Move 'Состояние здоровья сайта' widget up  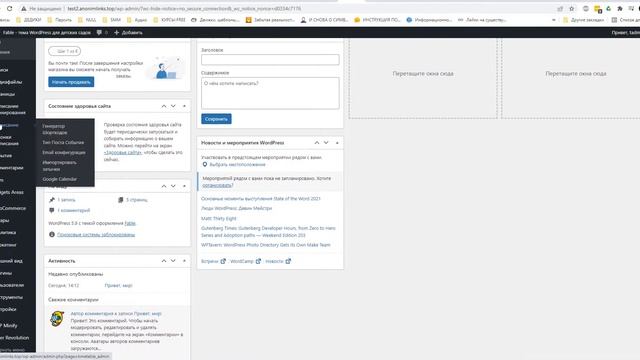tap(164, 106)
